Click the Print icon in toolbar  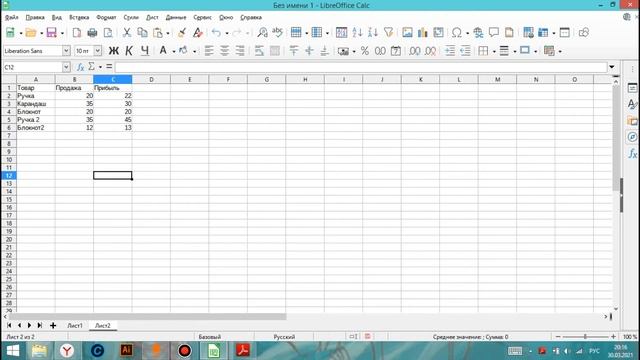92,33
